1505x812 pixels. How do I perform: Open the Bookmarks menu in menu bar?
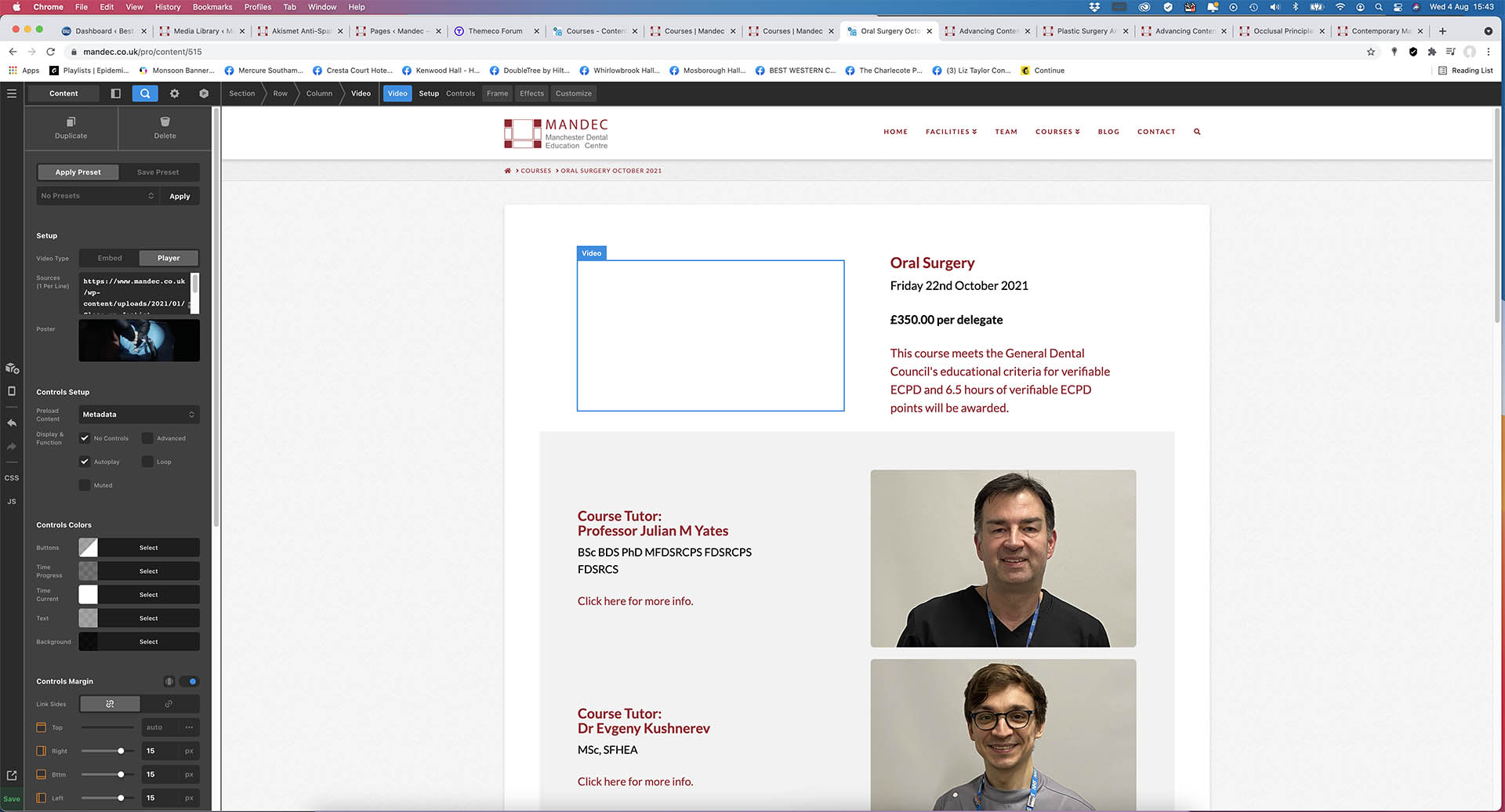click(212, 7)
